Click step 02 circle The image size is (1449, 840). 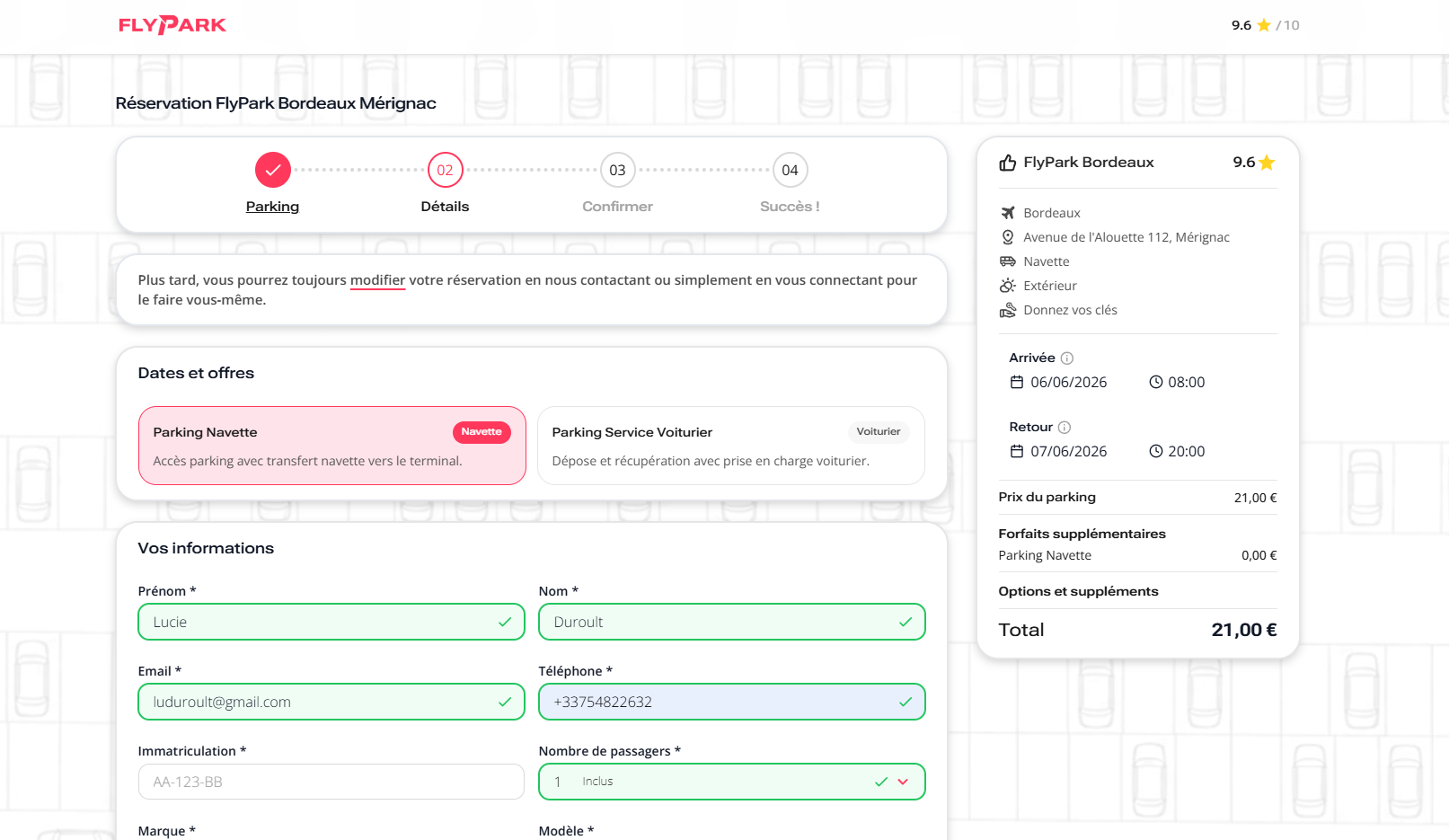[x=445, y=170]
